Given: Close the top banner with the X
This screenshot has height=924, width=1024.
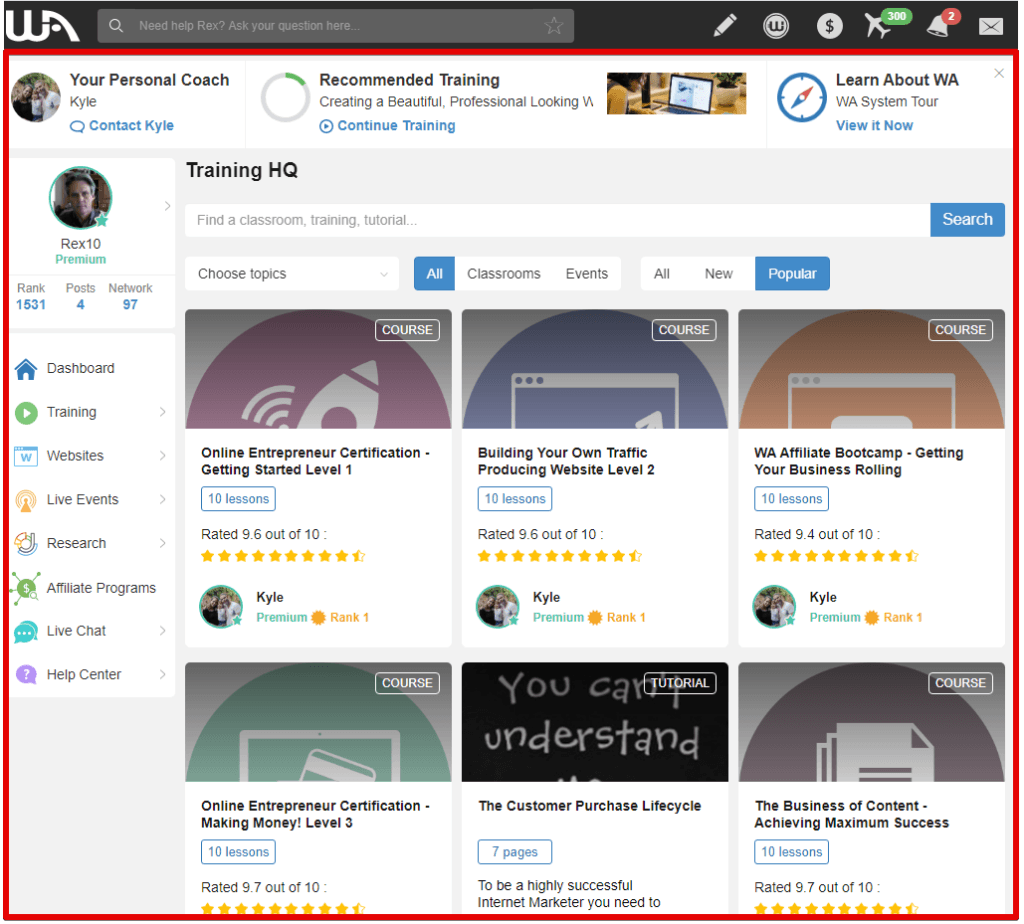Looking at the screenshot, I should (x=999, y=73).
